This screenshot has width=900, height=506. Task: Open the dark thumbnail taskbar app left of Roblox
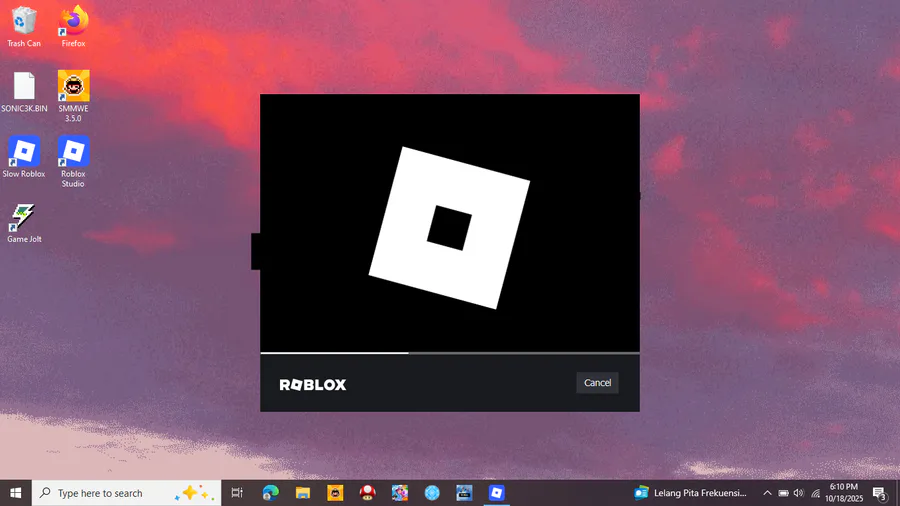pyautogui.click(x=464, y=493)
